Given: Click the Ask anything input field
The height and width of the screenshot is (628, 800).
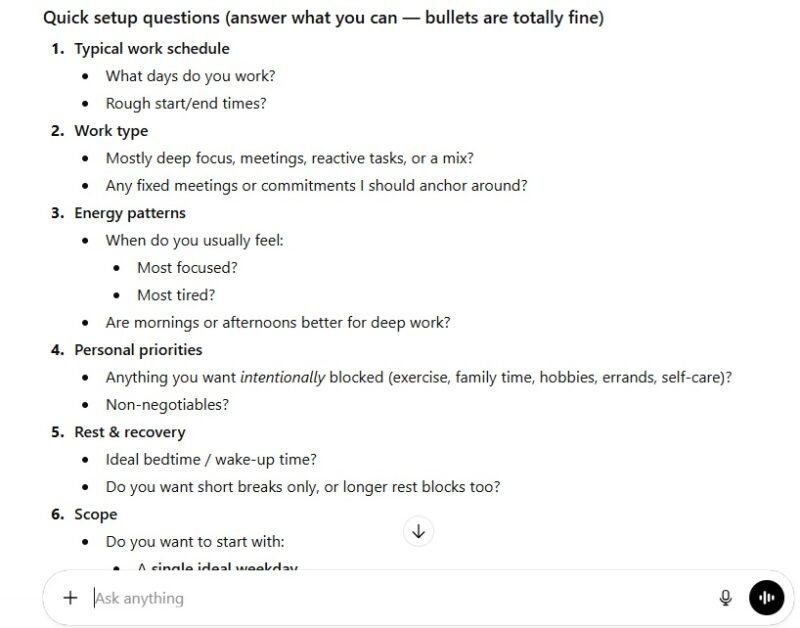Looking at the screenshot, I should click(x=300, y=597).
